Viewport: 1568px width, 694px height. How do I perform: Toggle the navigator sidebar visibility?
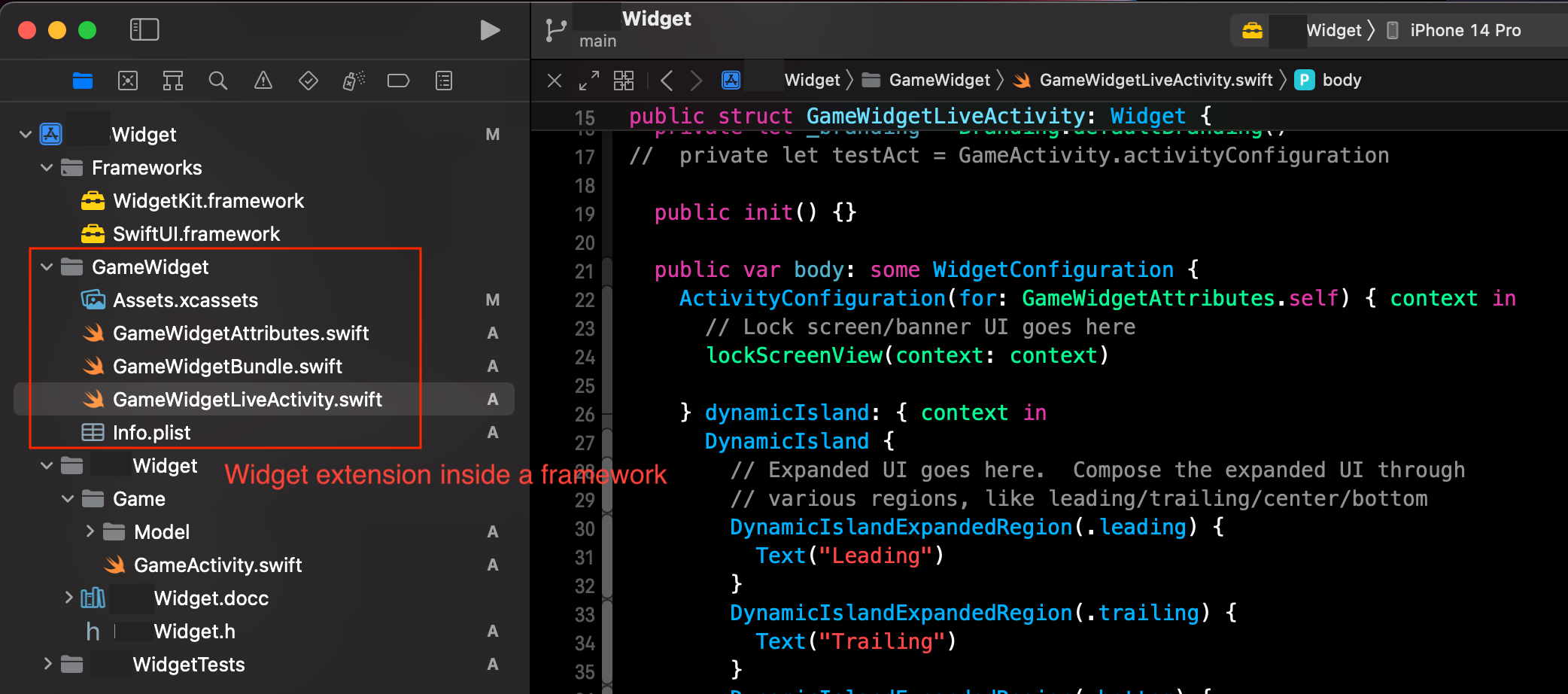[x=144, y=30]
